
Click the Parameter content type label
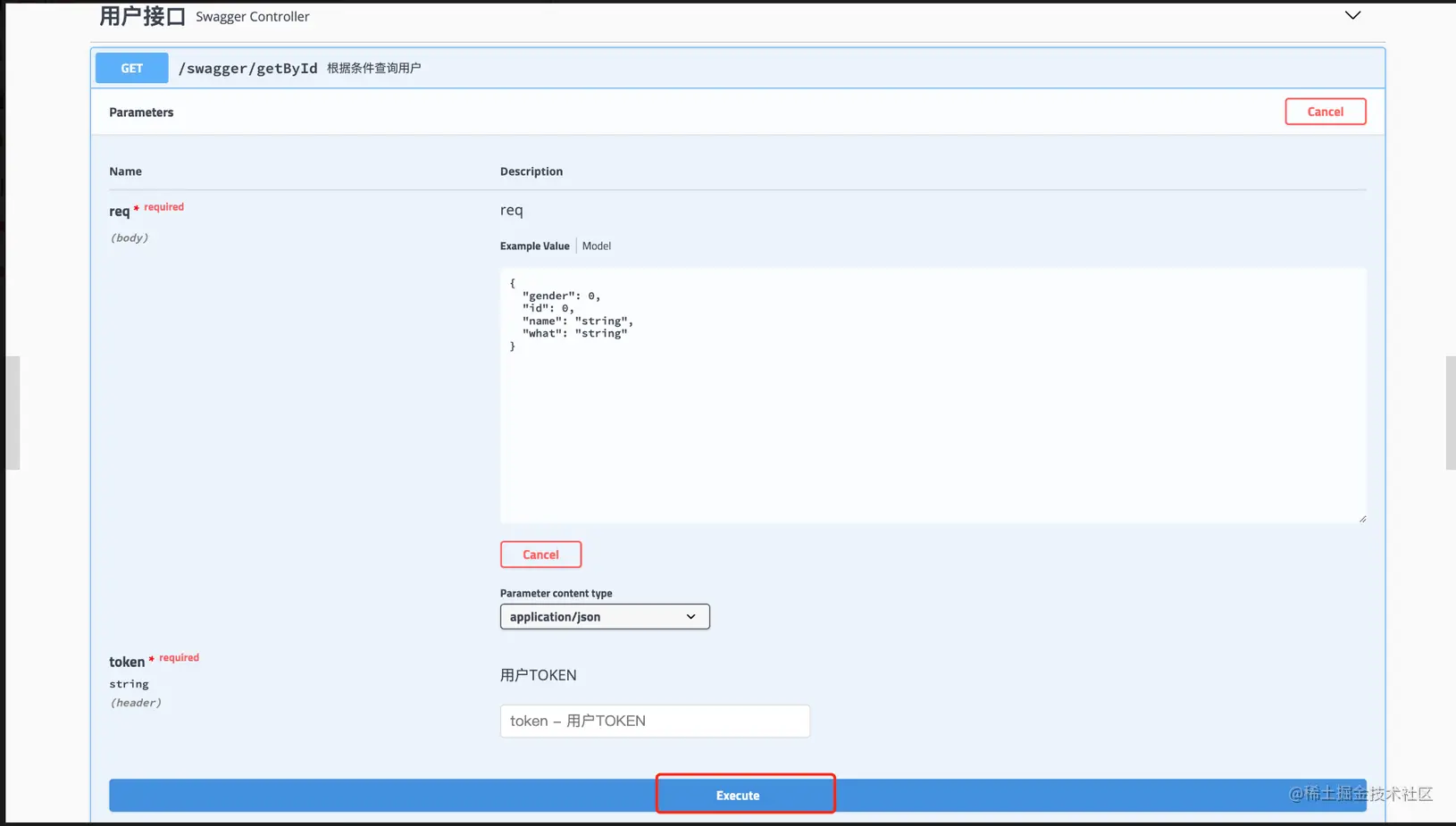556,594
